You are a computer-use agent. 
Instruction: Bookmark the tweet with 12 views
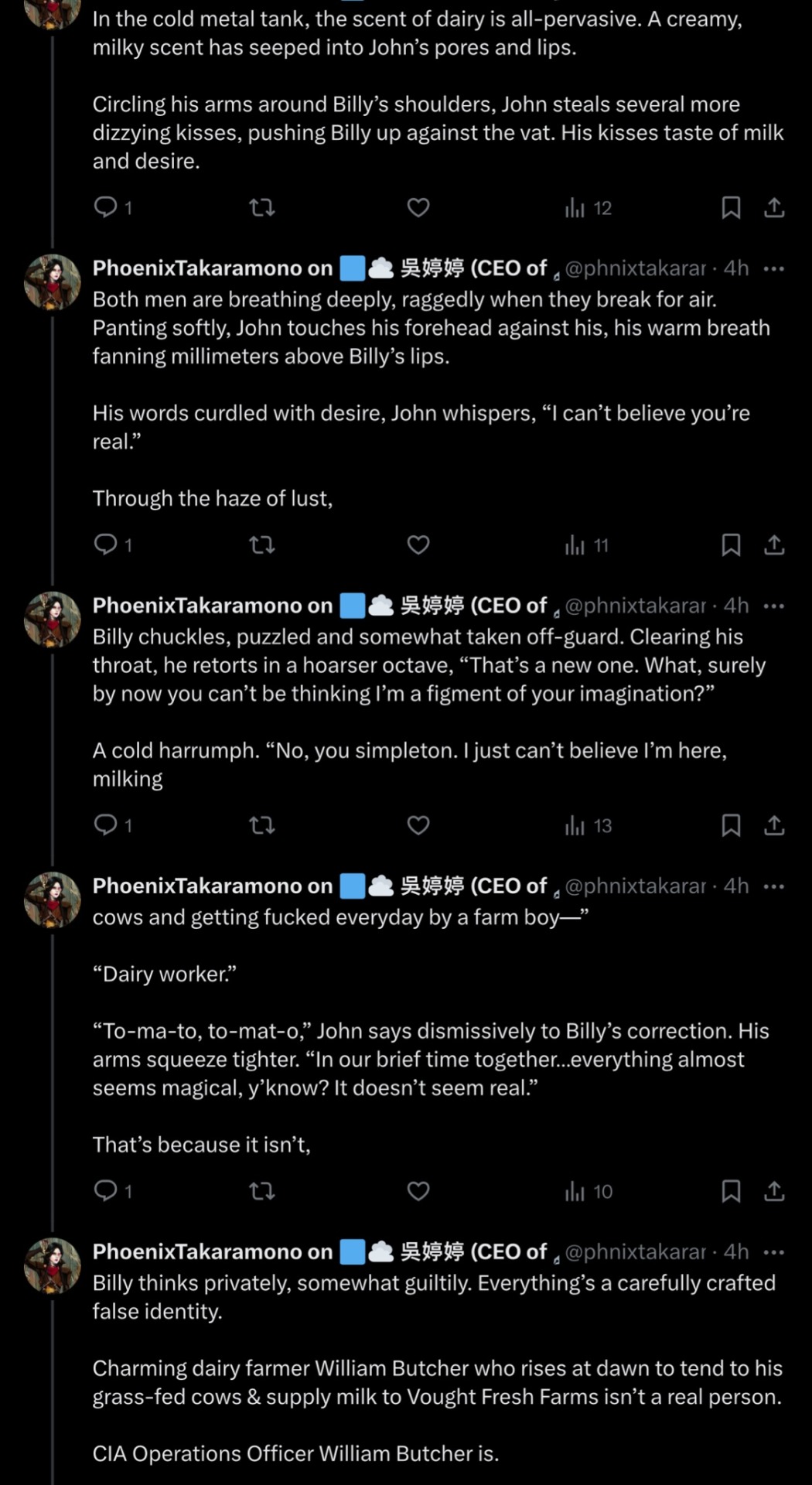point(731,207)
